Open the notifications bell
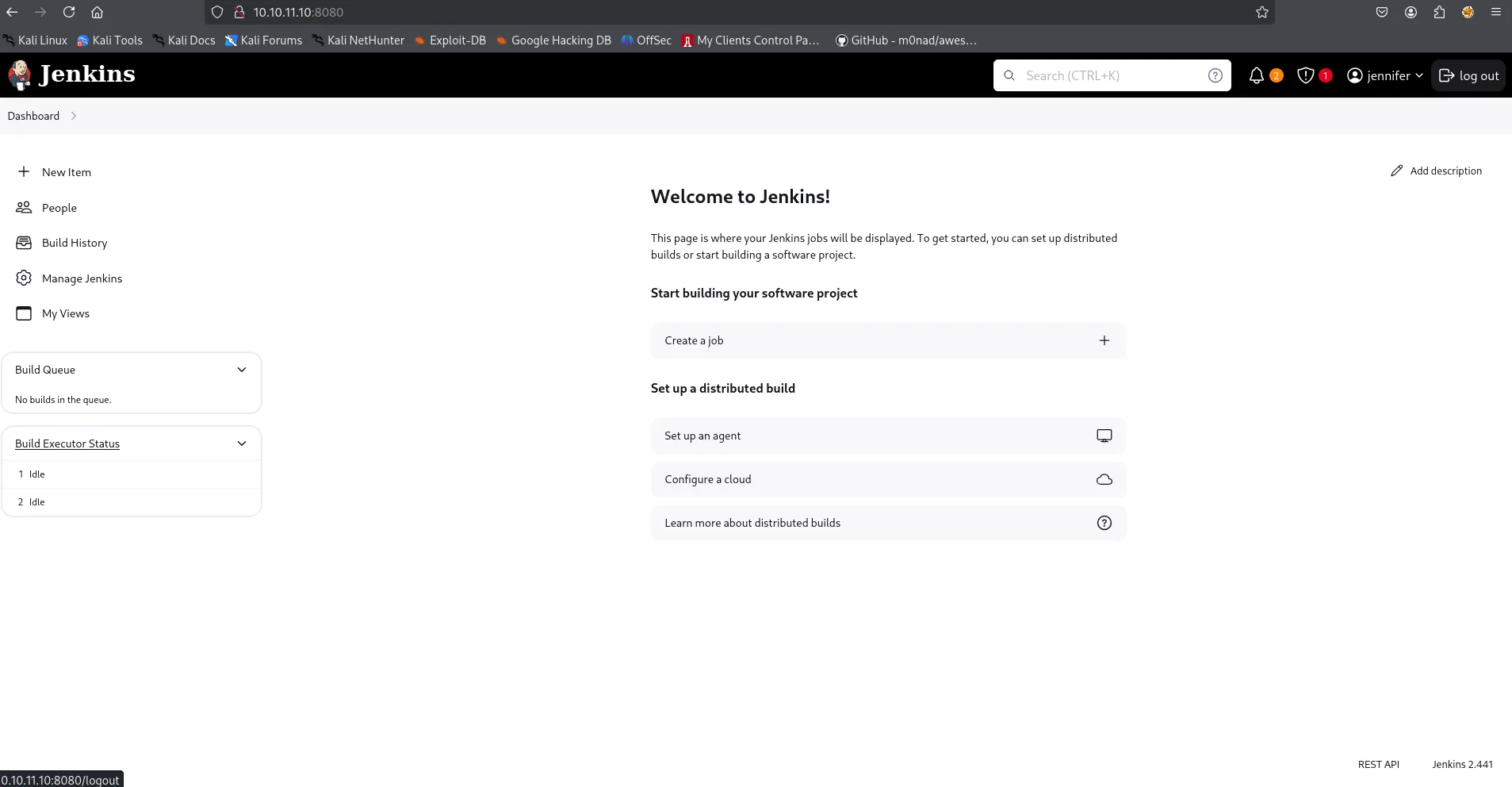The image size is (1512, 787). (1256, 75)
